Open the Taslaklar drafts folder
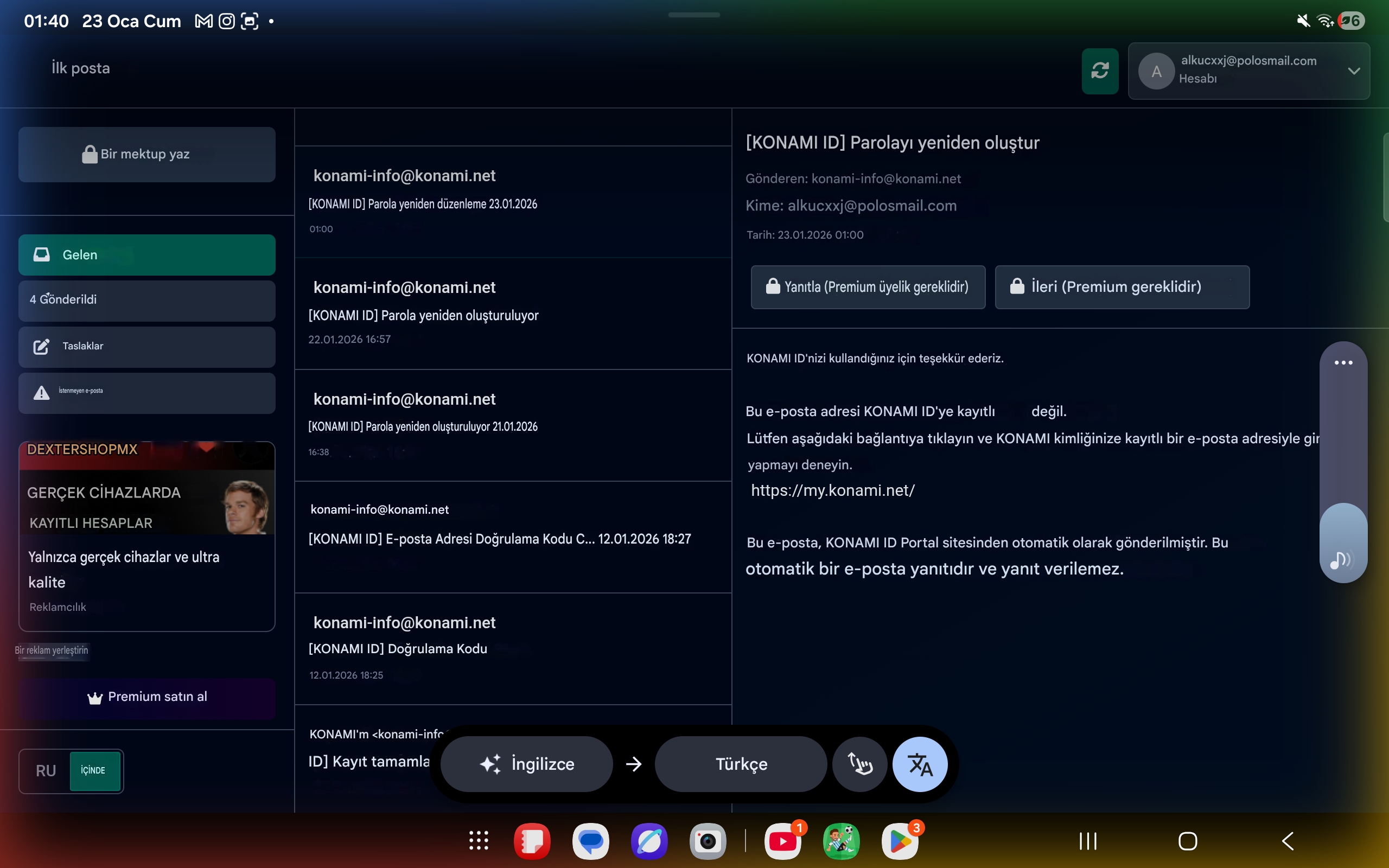The image size is (1389, 868). (147, 347)
